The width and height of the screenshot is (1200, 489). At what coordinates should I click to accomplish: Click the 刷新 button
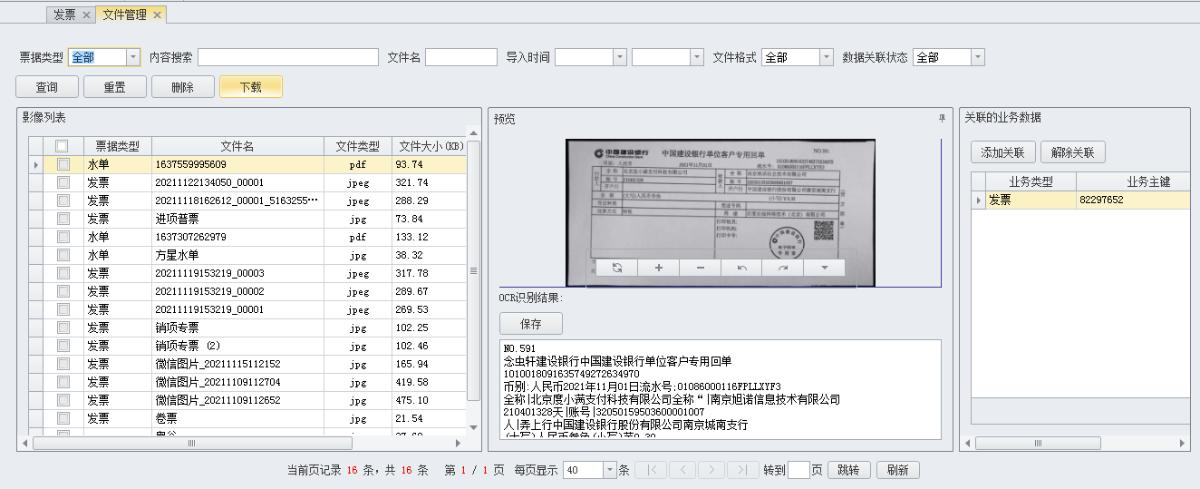[x=898, y=470]
